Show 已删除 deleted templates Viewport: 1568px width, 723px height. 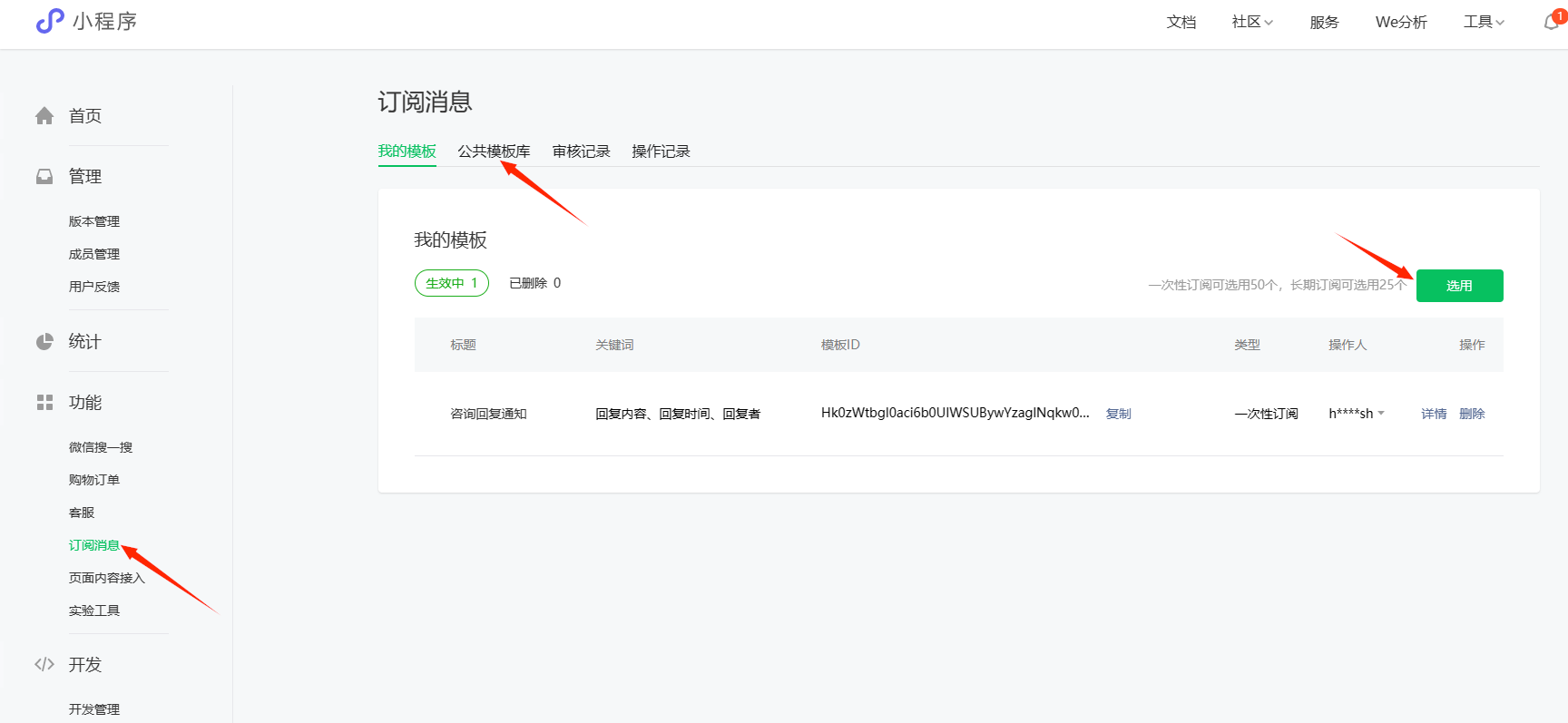coord(534,283)
